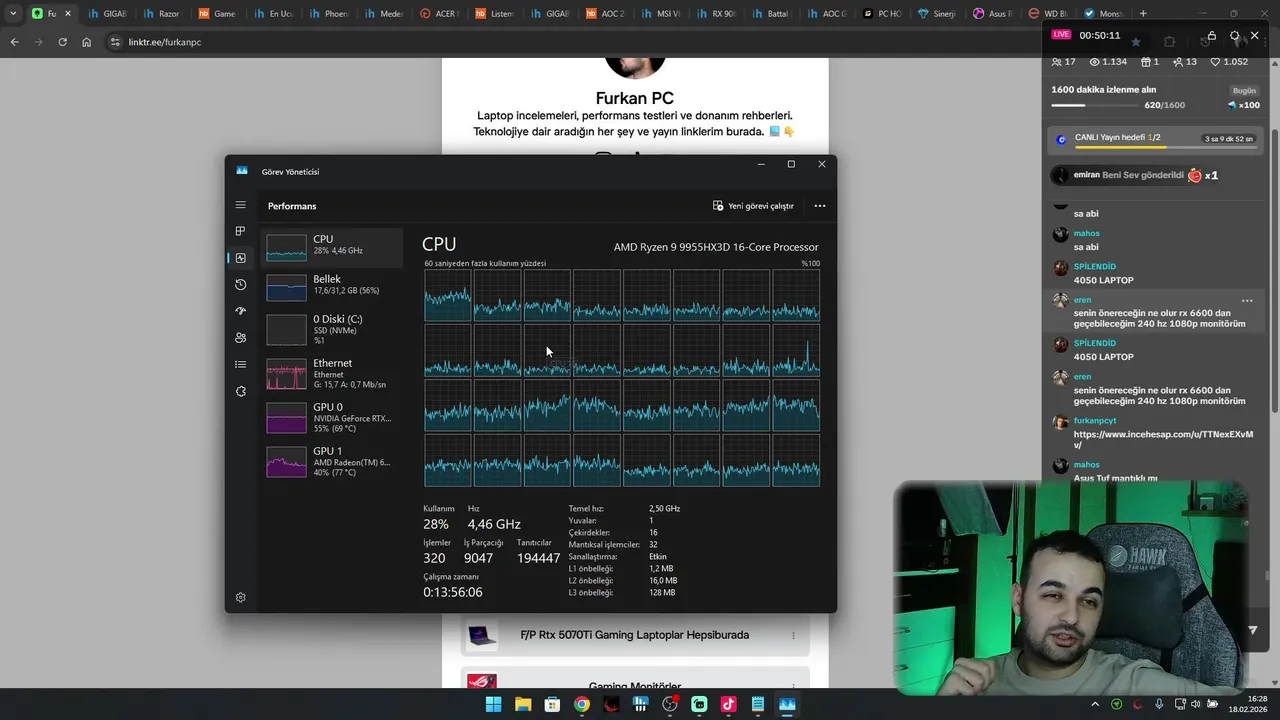The image size is (1280, 720).
Task: Open tab search dropdown in Chrome
Action: point(13,14)
